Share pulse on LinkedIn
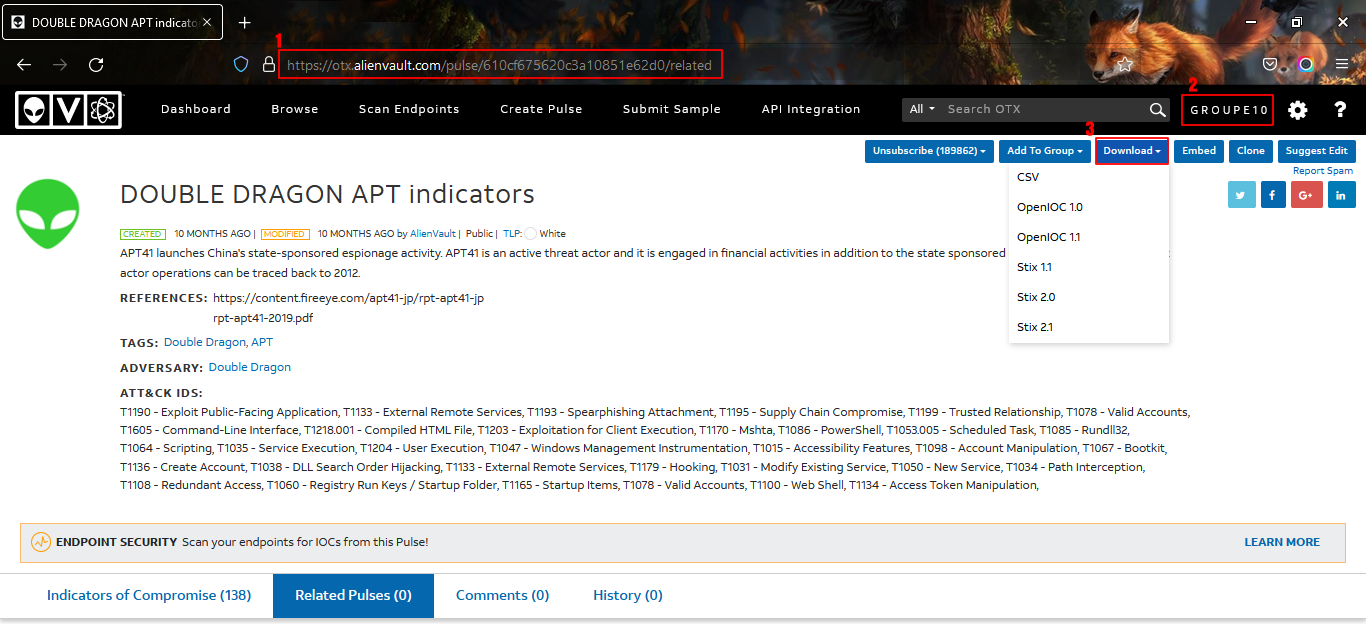 pos(1340,196)
